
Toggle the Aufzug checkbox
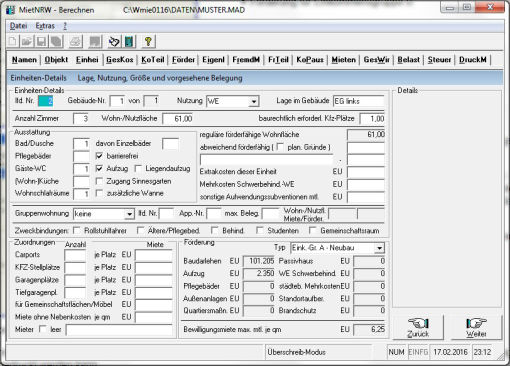click(x=99, y=168)
